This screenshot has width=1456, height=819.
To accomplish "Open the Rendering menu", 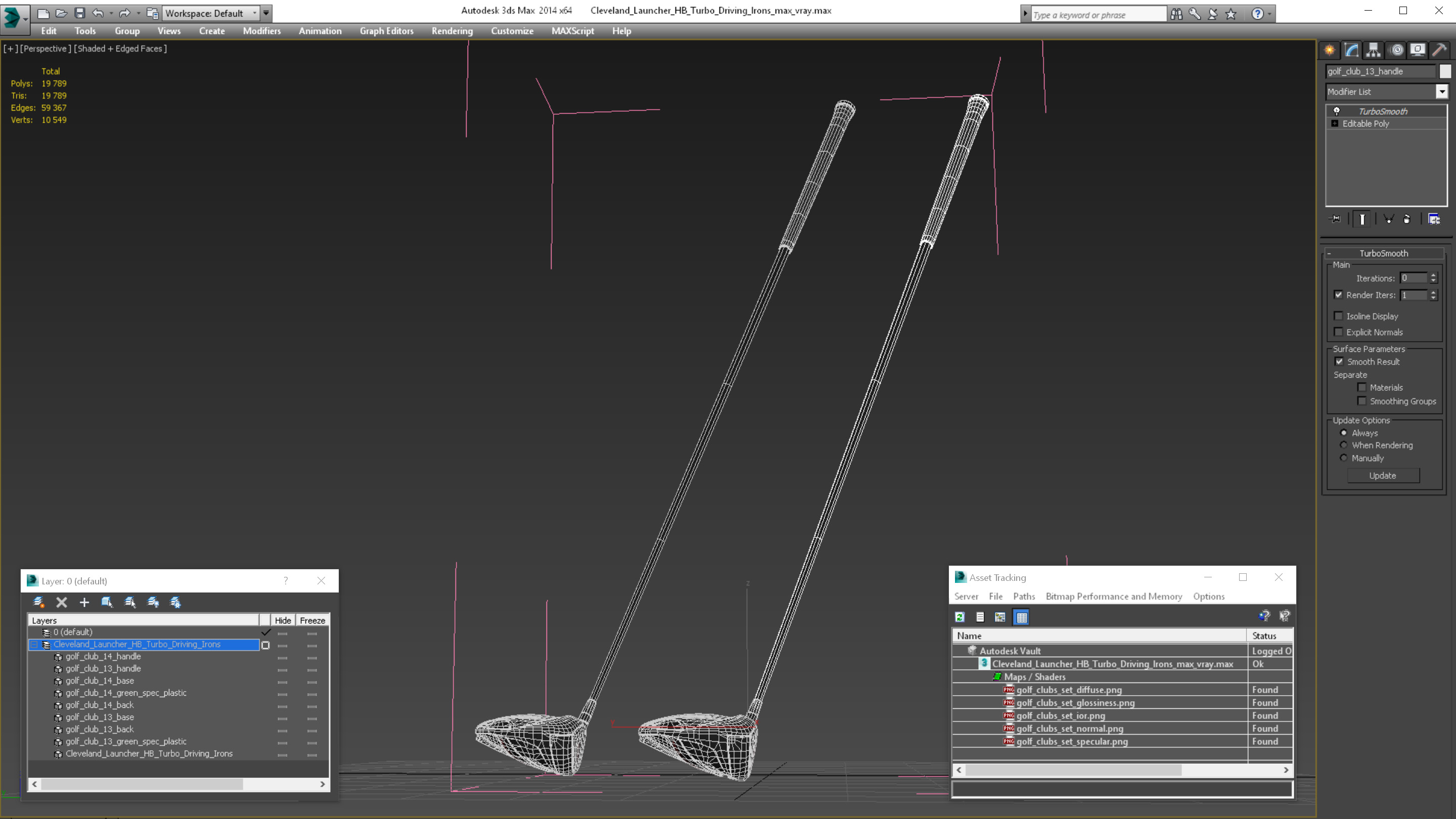I will point(452,31).
